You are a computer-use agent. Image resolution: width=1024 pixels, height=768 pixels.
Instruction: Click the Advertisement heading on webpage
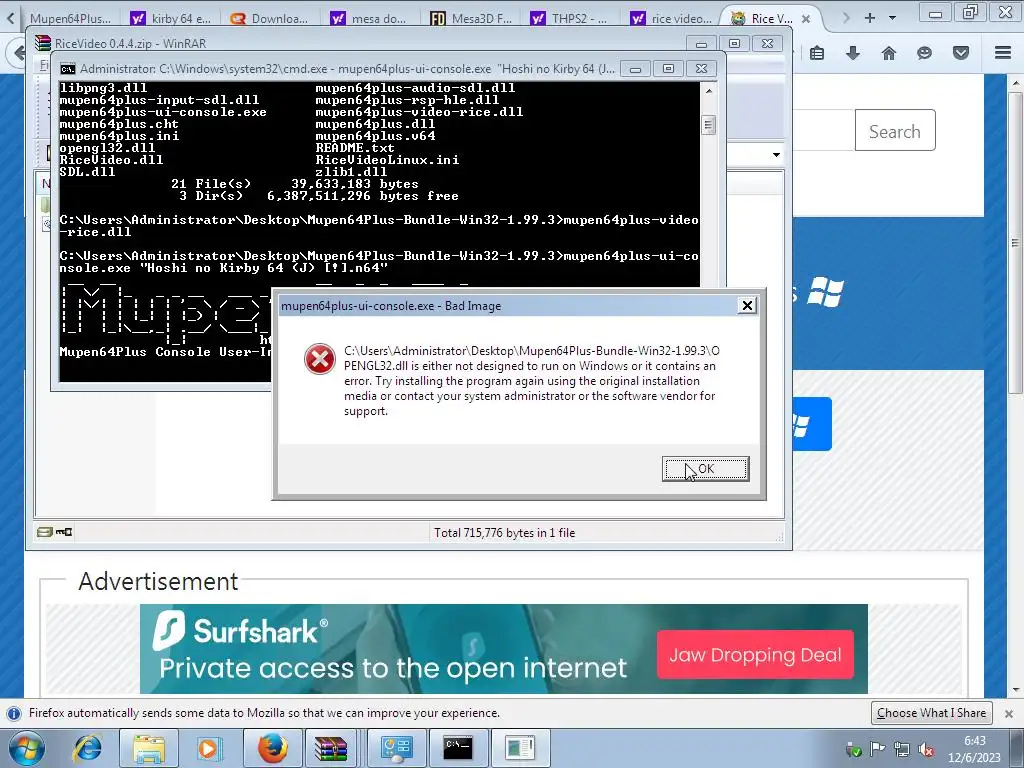[158, 581]
